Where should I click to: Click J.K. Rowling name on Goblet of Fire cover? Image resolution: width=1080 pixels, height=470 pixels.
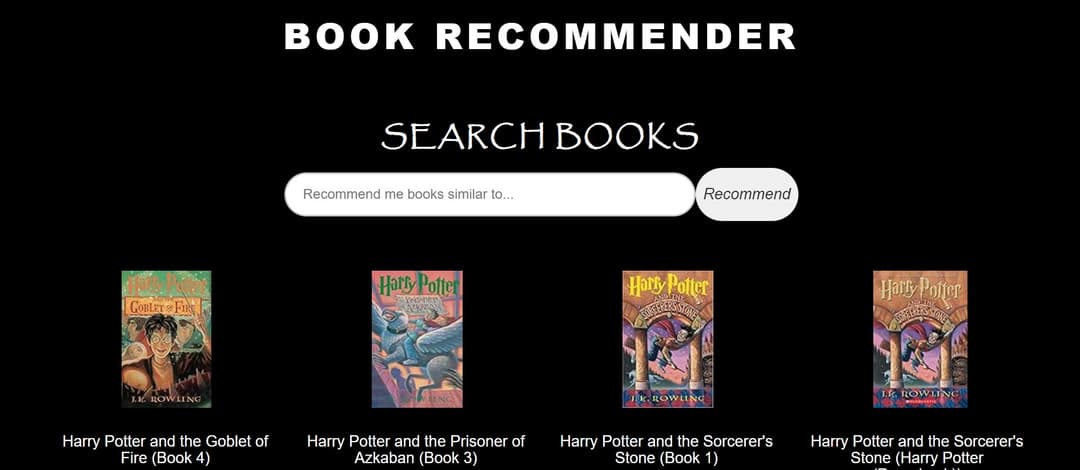pos(166,399)
